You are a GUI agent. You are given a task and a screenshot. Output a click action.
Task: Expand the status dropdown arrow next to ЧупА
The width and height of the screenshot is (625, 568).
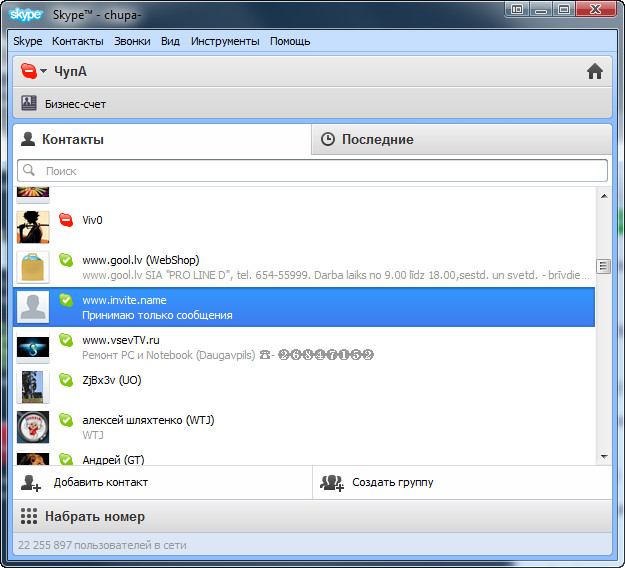coord(43,71)
